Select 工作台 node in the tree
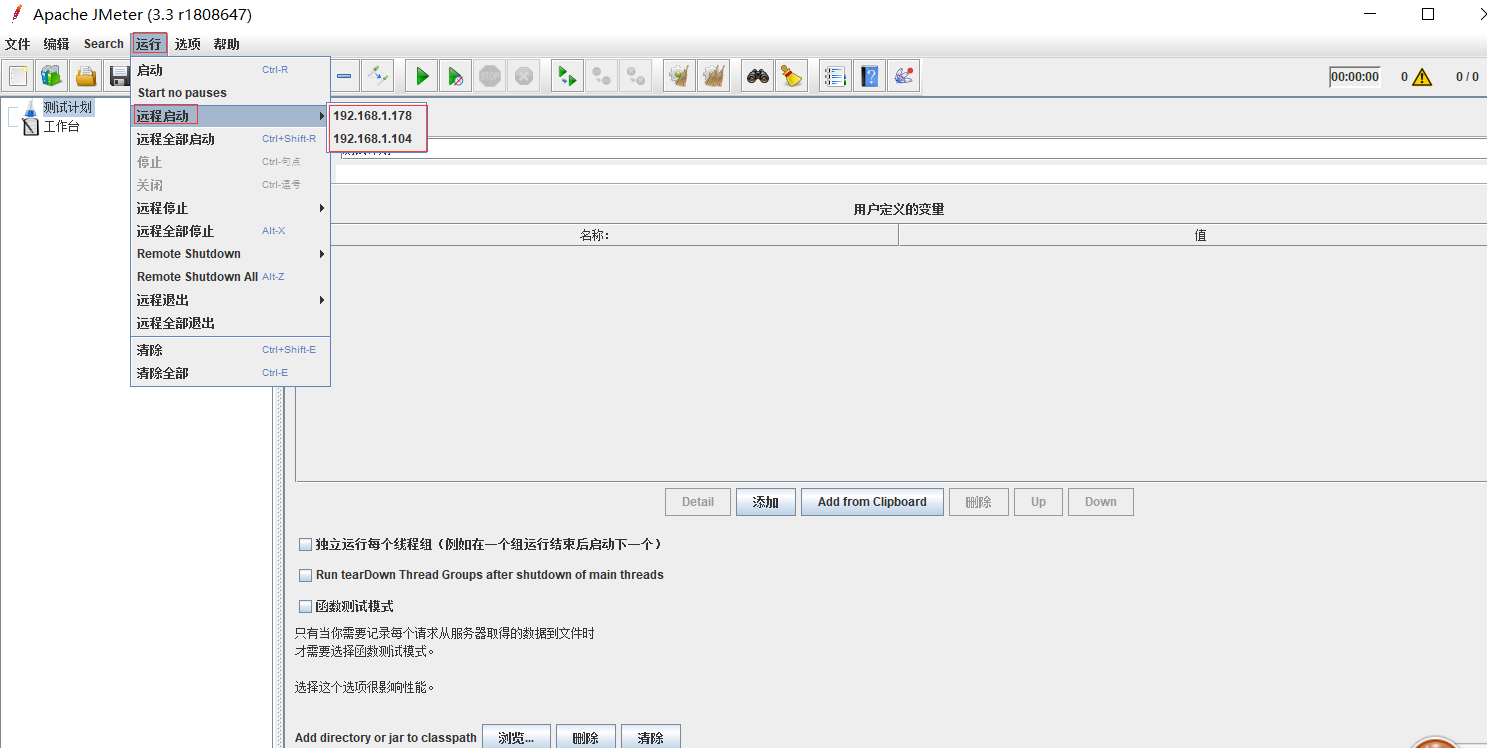The height and width of the screenshot is (748, 1487). click(61, 127)
